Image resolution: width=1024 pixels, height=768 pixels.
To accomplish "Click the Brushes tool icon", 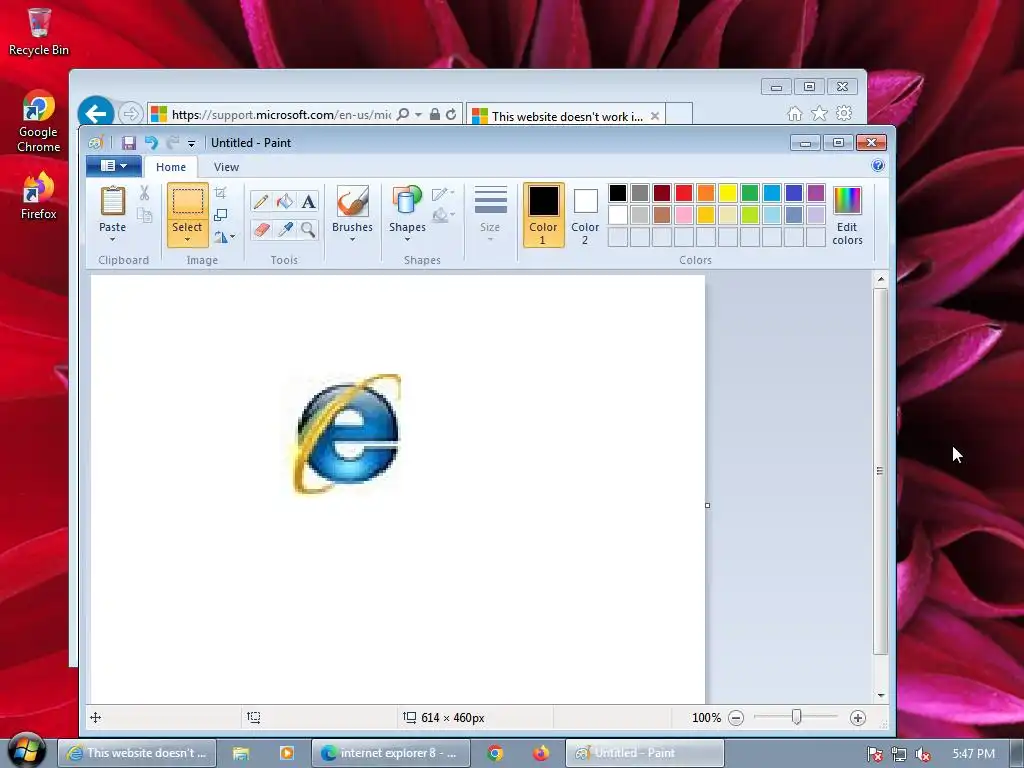I will [x=352, y=200].
